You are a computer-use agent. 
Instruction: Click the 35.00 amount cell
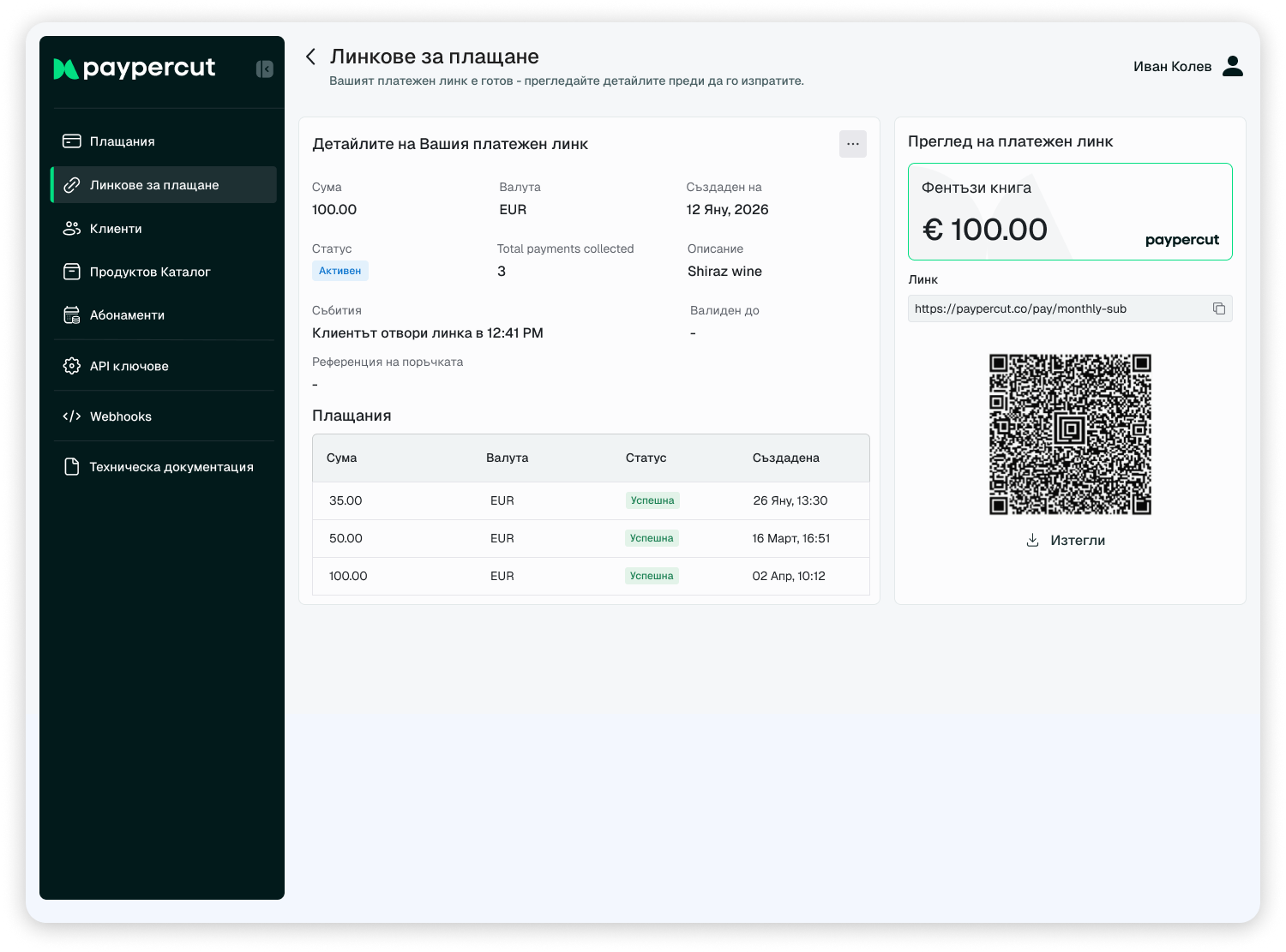coord(346,500)
